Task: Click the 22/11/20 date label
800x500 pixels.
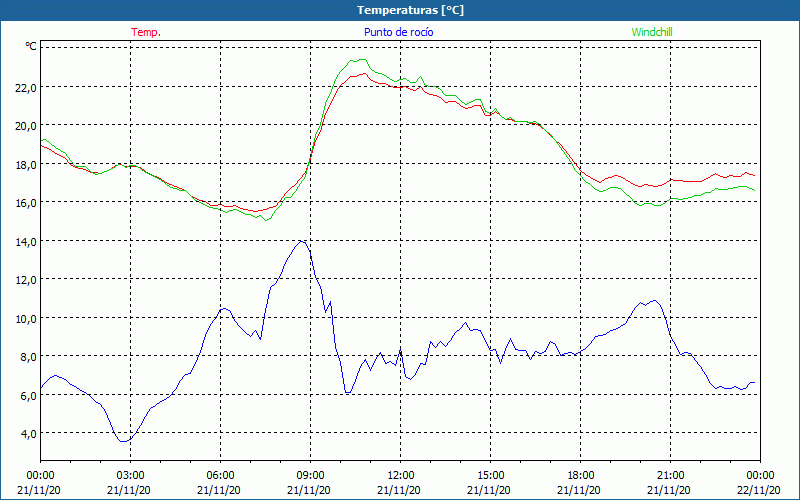Action: click(x=760, y=490)
